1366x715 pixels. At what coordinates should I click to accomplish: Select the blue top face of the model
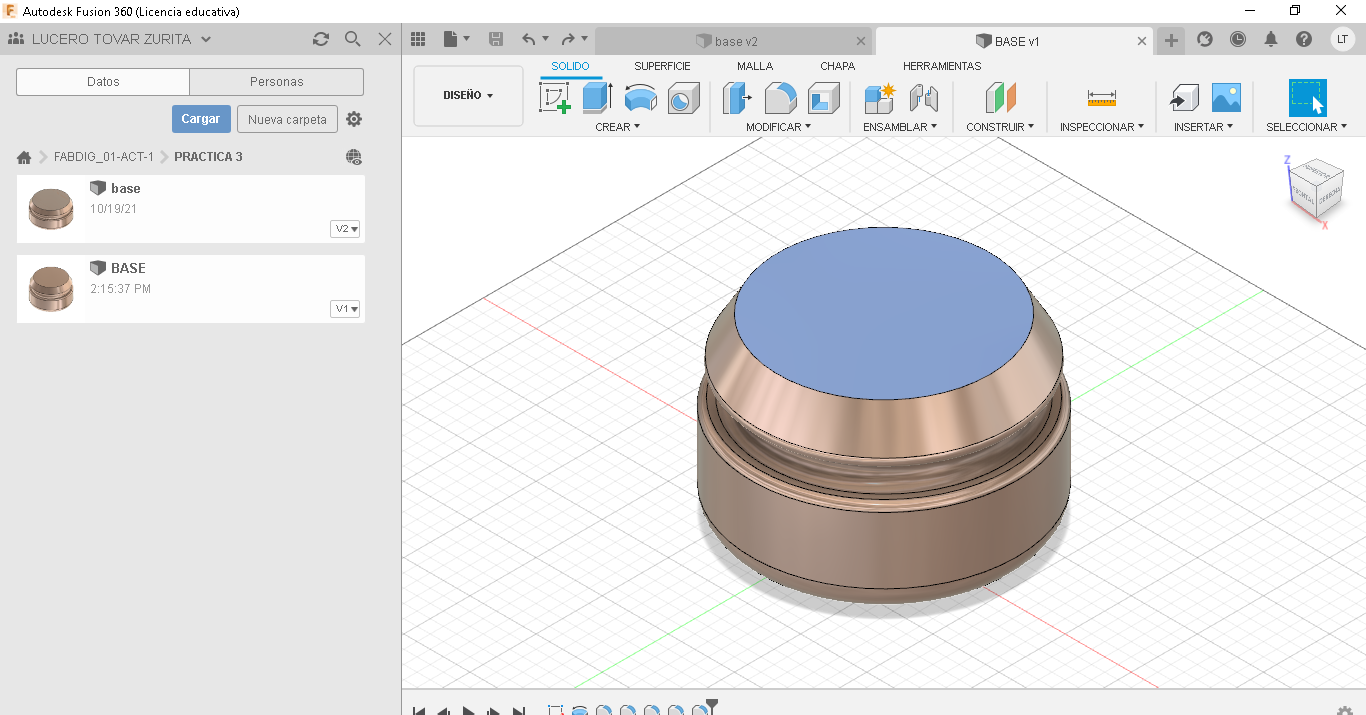[x=884, y=314]
